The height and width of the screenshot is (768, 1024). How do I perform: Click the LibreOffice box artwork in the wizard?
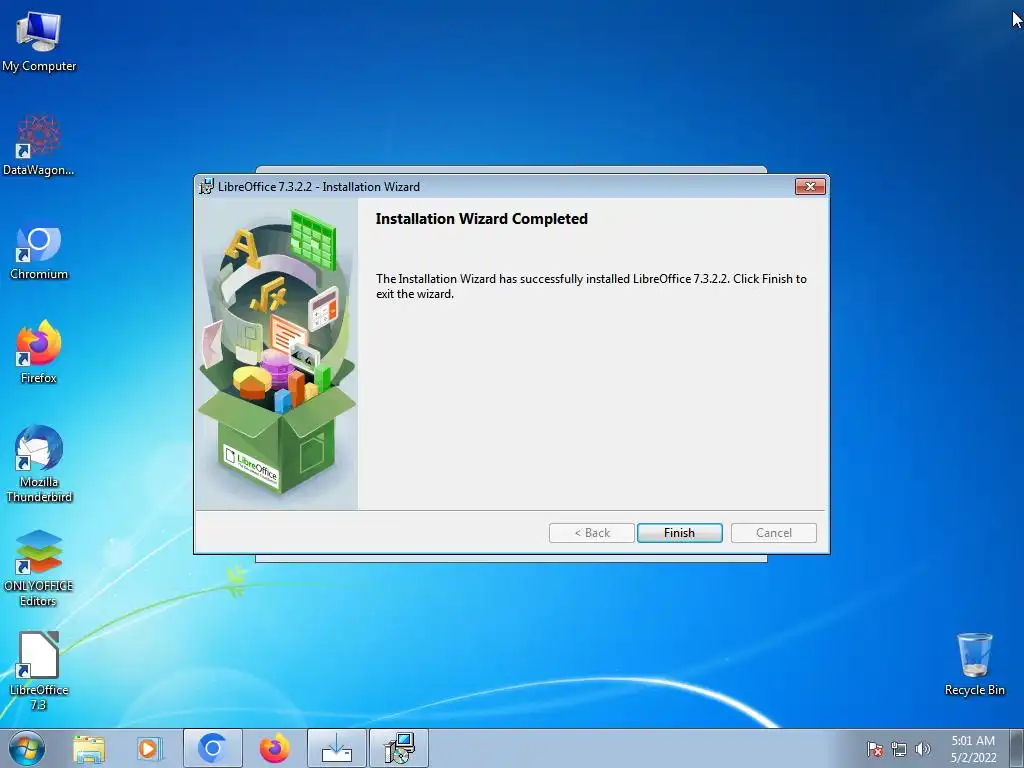tap(277, 354)
